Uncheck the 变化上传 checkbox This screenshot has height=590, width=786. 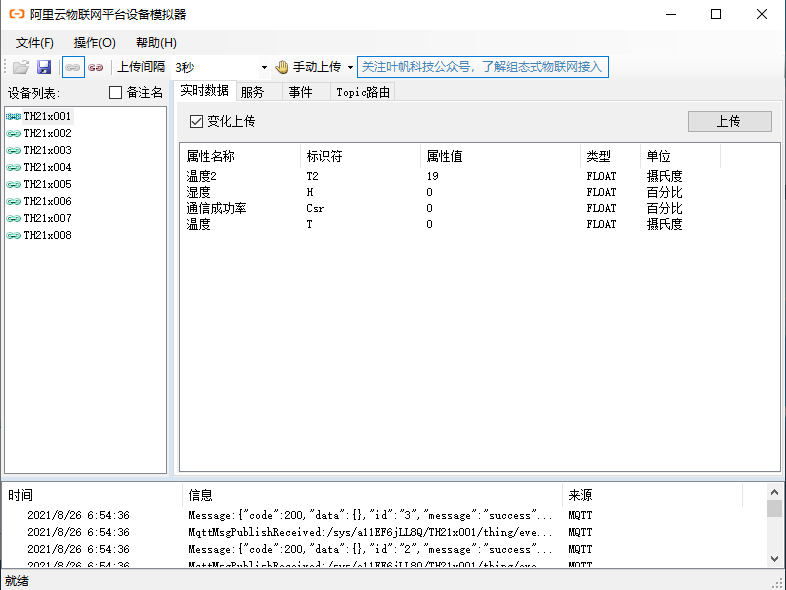(x=196, y=121)
